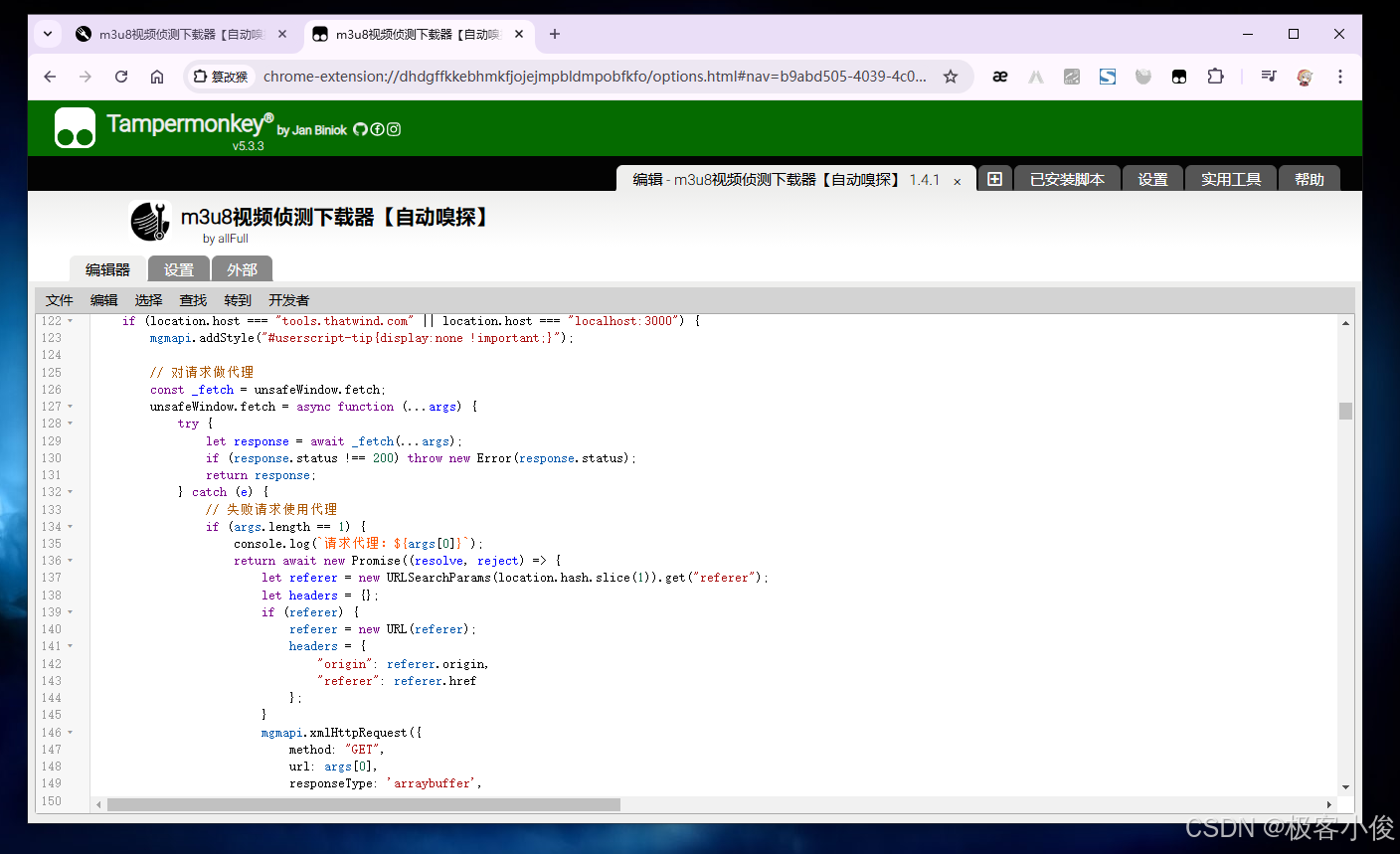Collapse the code fold at line 134

71,527
